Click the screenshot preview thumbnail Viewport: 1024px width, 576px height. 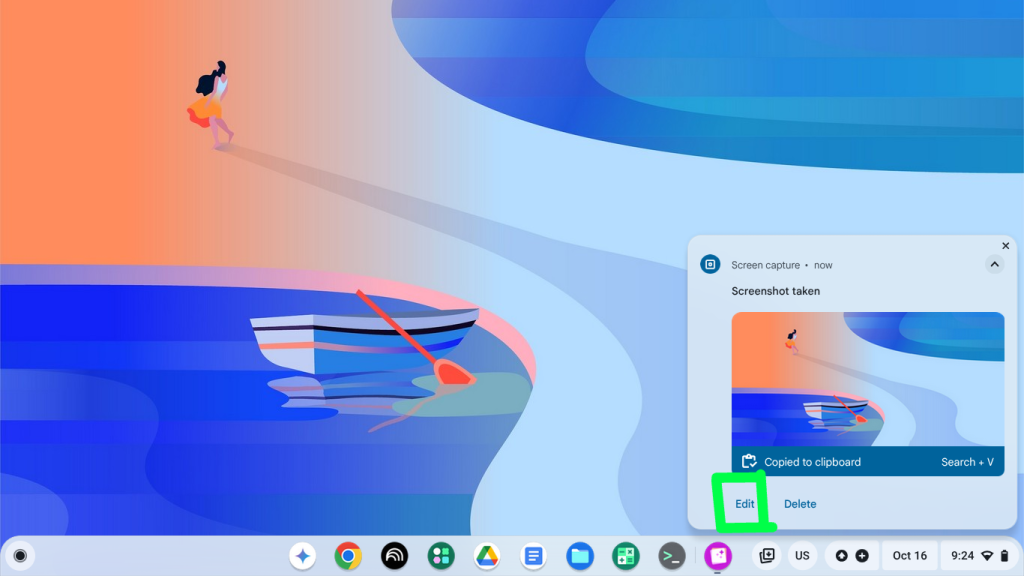coord(867,379)
